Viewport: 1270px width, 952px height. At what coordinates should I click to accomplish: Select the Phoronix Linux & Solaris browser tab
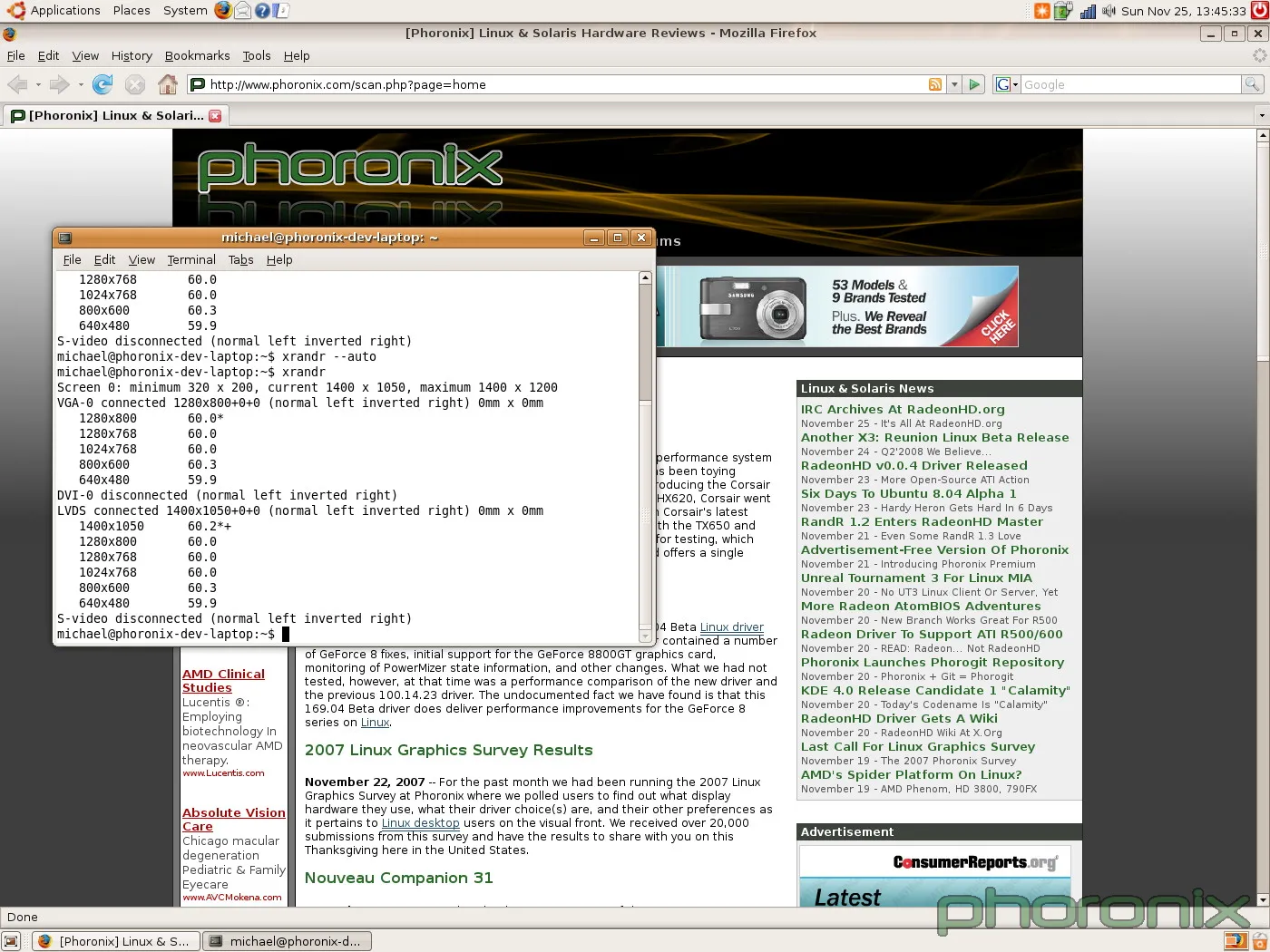[x=116, y=115]
